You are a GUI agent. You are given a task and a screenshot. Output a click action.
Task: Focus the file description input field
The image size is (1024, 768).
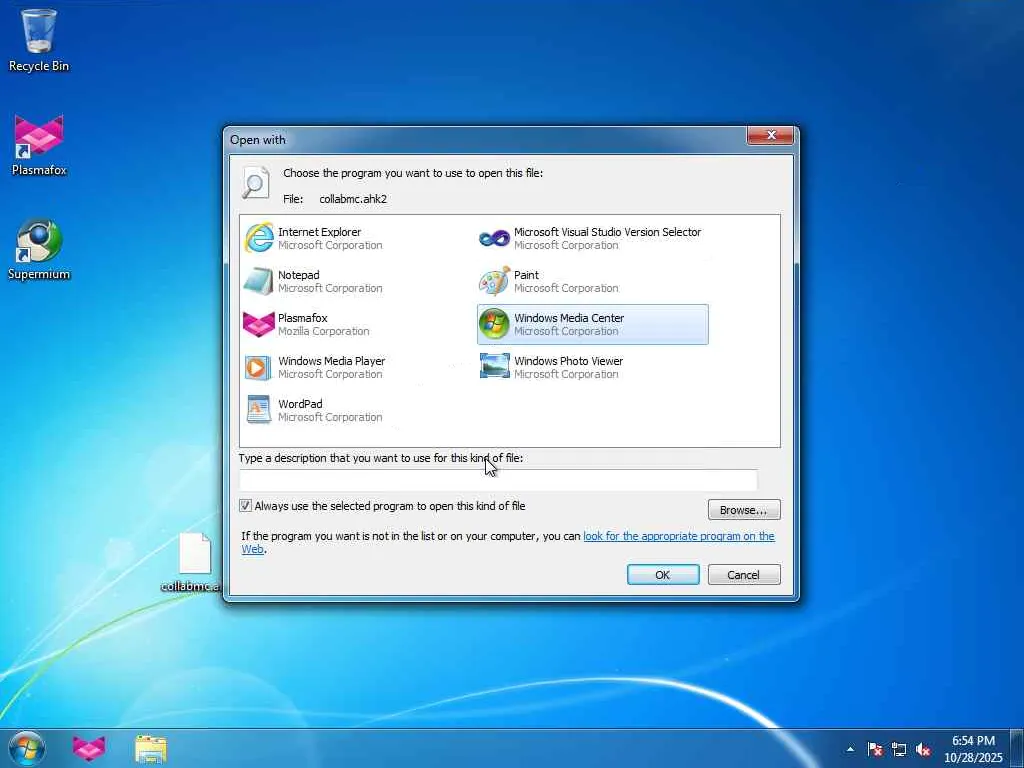(498, 480)
